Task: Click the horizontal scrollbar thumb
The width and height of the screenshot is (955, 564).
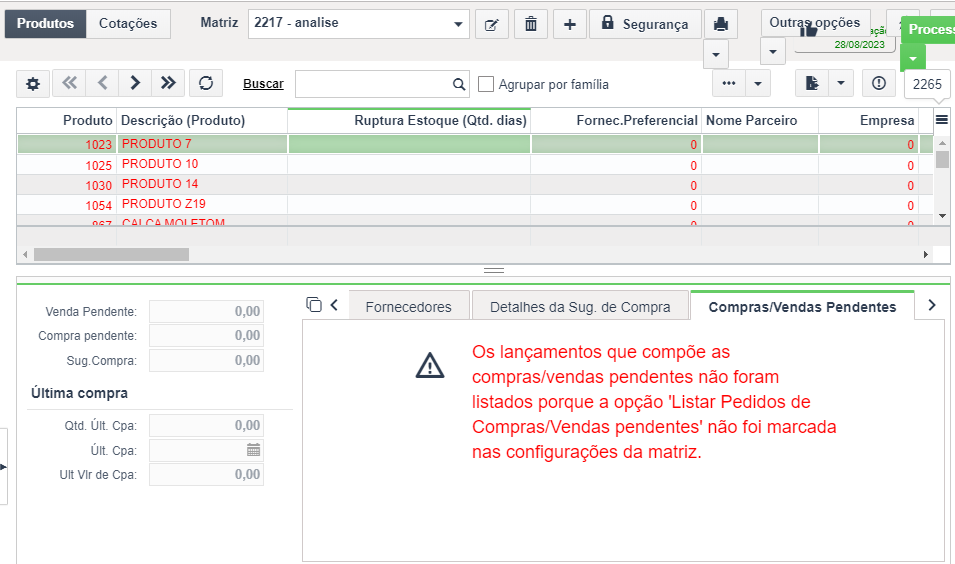Action: [111, 254]
